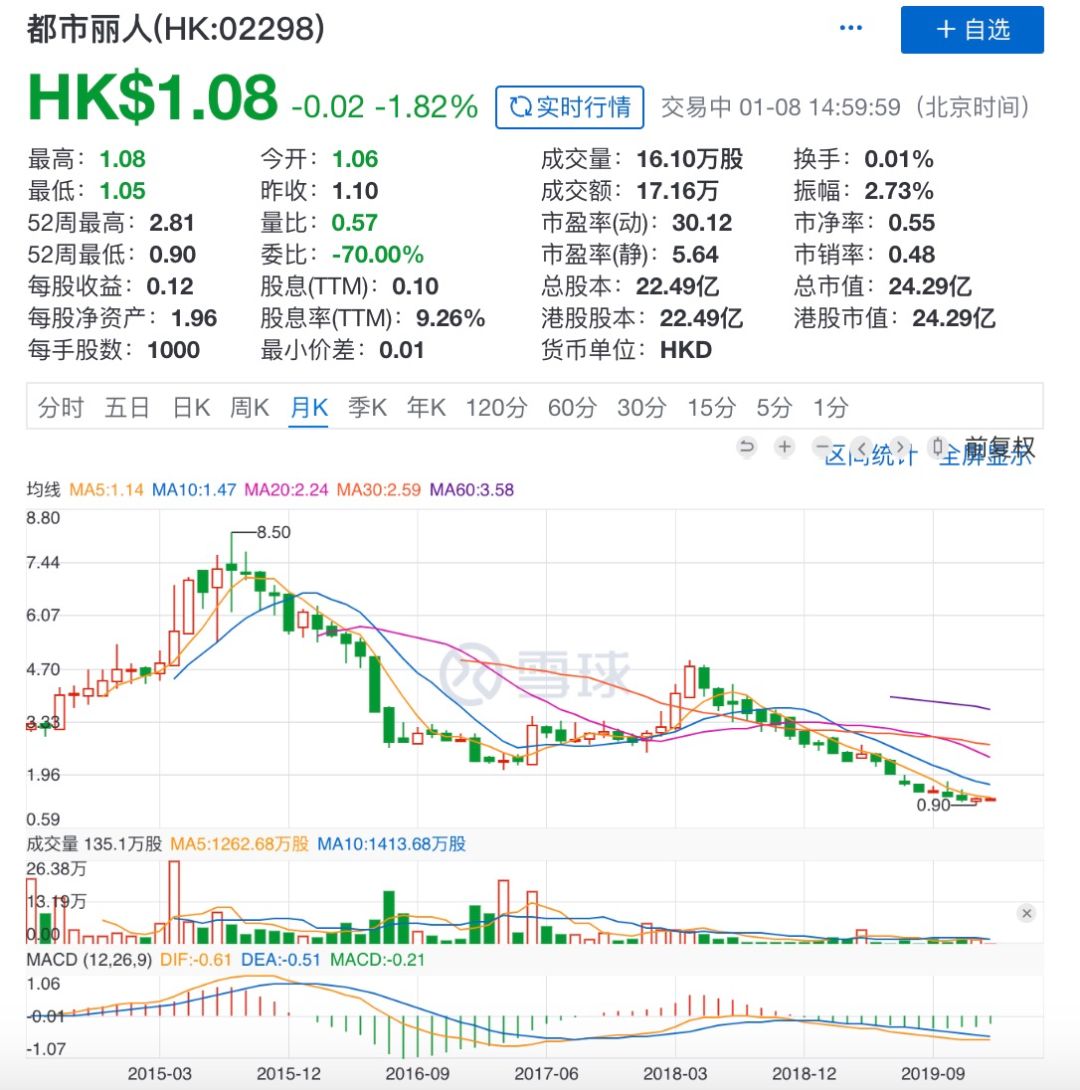Click the volume MA5:1262.68万股 label
The width and height of the screenshot is (1080, 1090).
[x=239, y=844]
